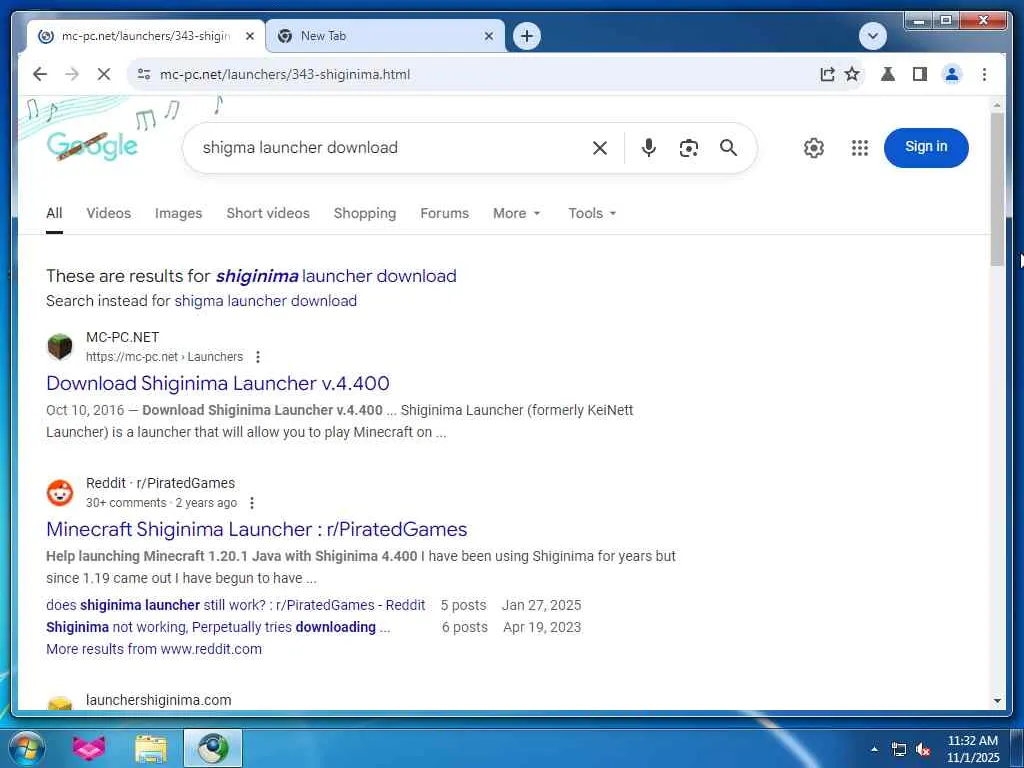
Task: Open the Google apps grid
Action: click(860, 148)
